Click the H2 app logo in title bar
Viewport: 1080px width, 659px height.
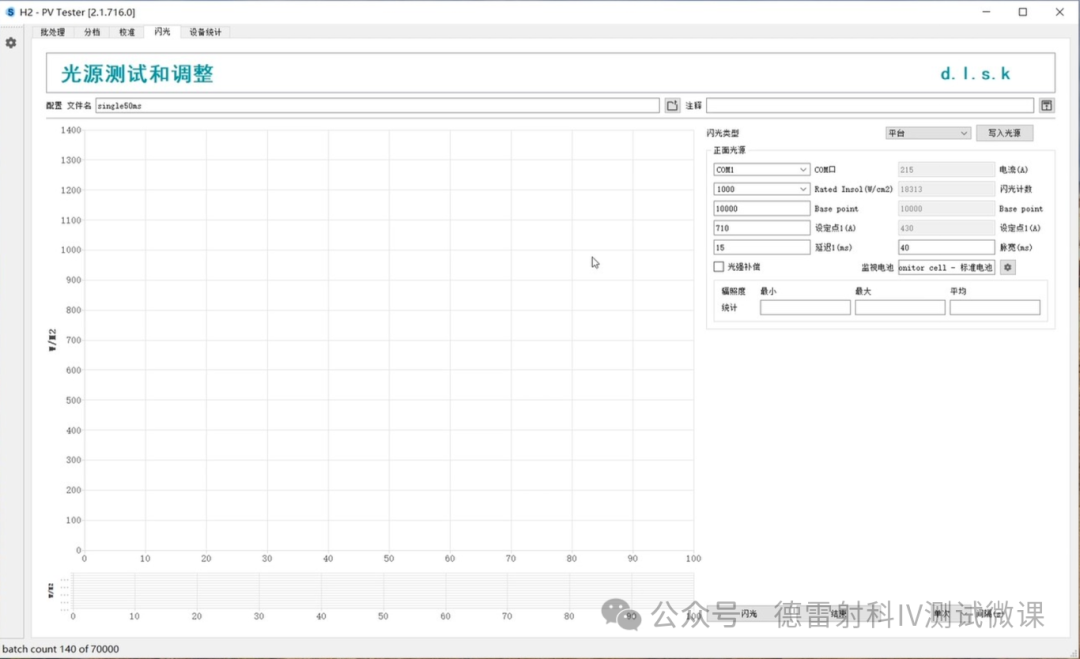[x=10, y=12]
